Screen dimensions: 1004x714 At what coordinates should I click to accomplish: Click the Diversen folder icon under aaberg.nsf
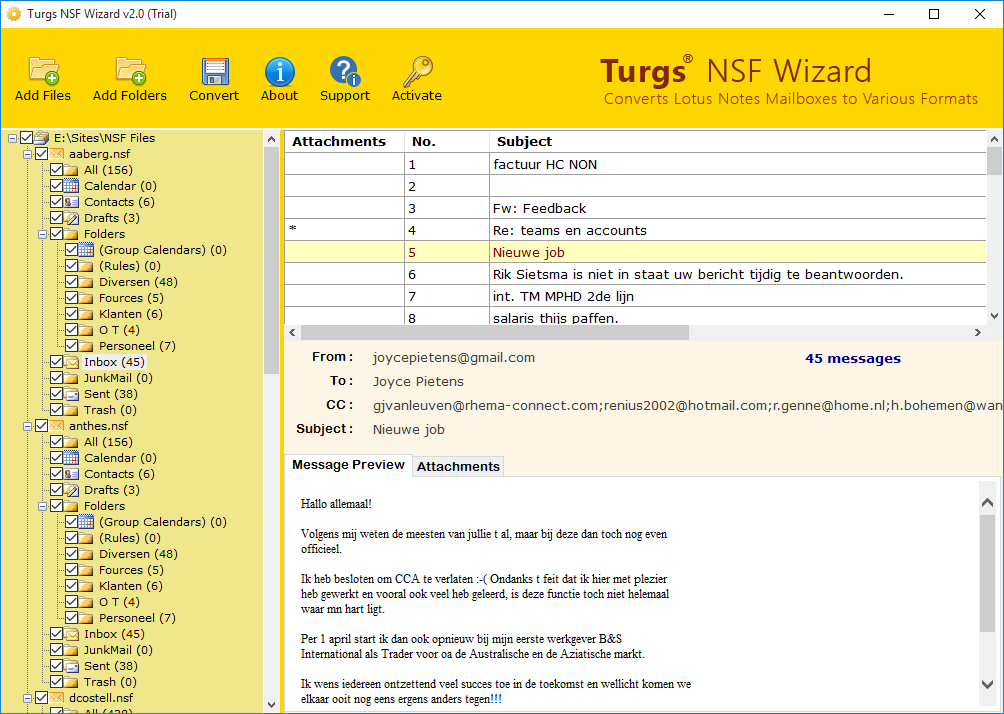[x=86, y=282]
